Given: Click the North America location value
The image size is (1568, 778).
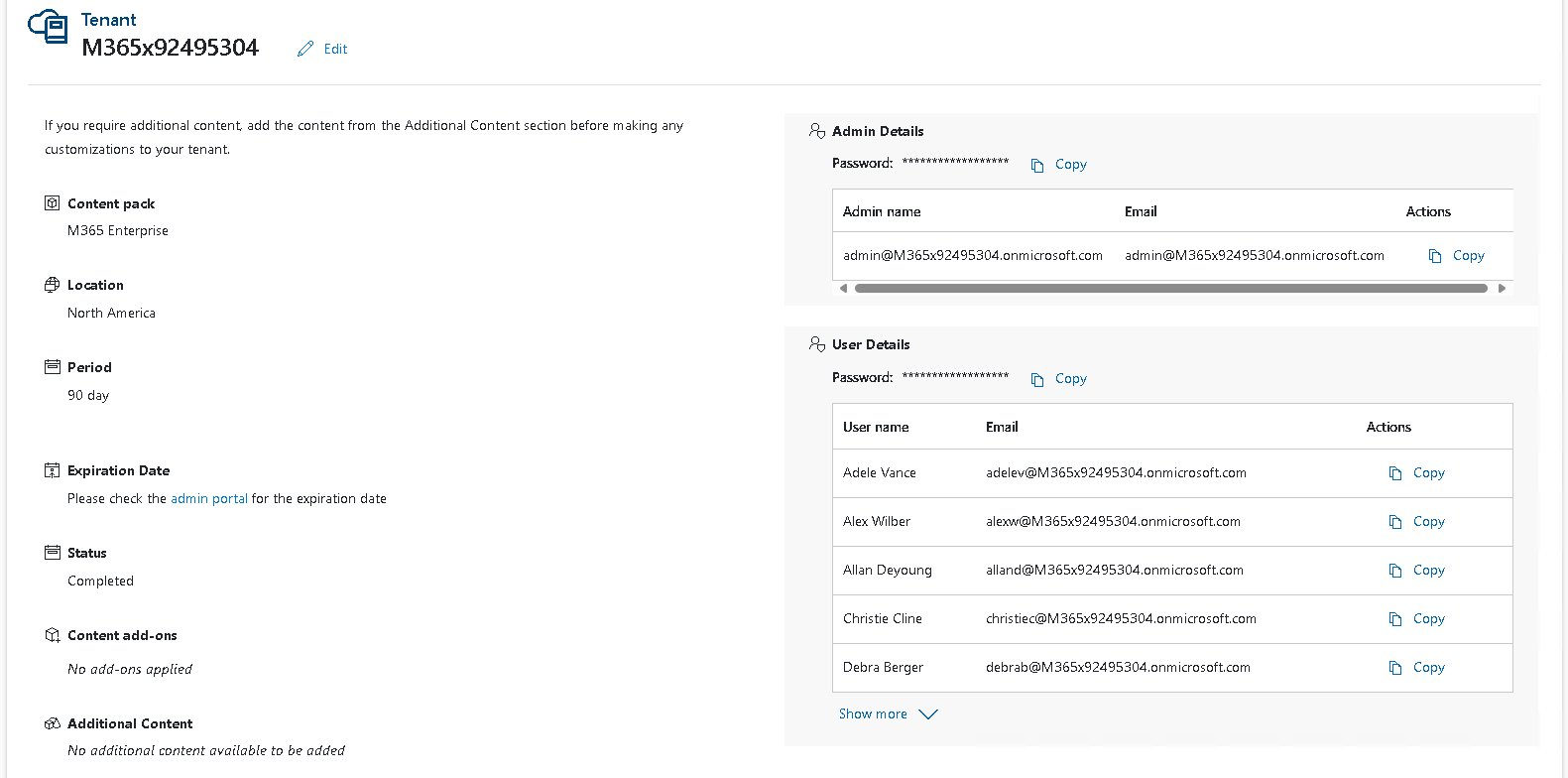Looking at the screenshot, I should click(x=111, y=313).
